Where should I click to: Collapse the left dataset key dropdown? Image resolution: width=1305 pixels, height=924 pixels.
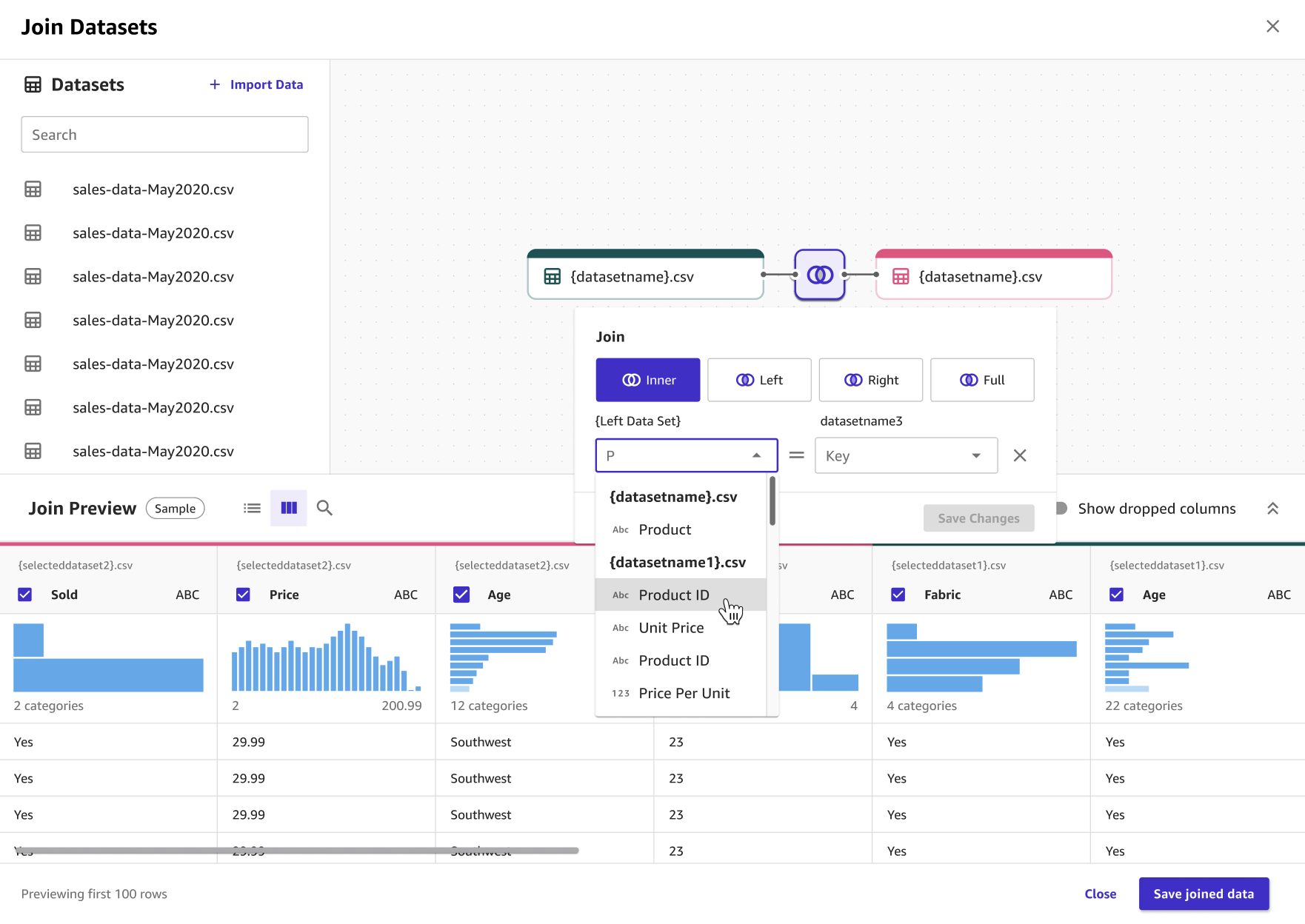click(x=756, y=455)
